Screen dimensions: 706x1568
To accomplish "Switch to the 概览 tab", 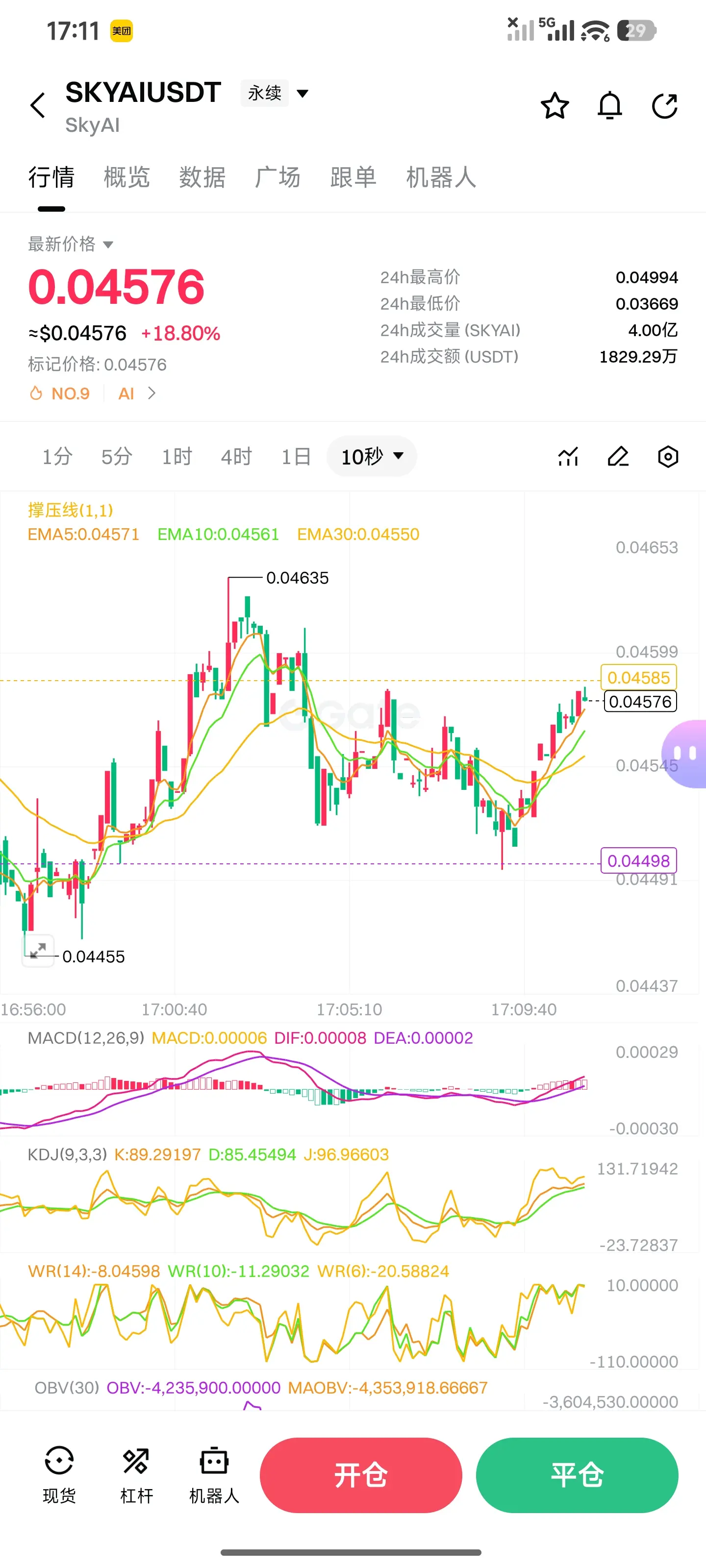I will pyautogui.click(x=126, y=177).
